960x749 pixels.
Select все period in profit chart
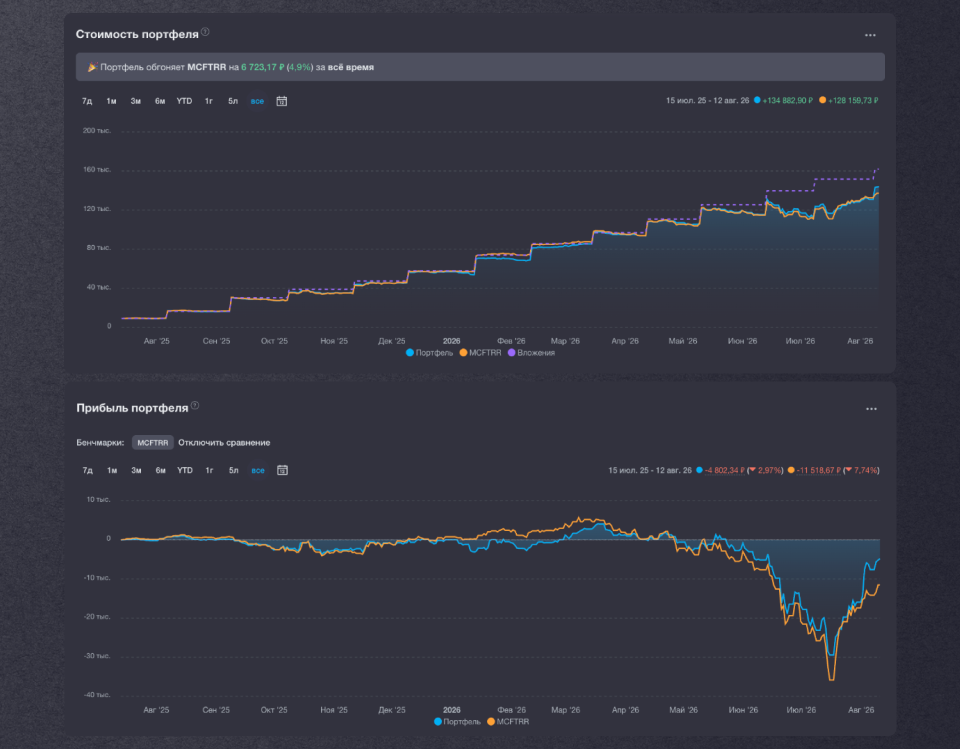tap(258, 470)
